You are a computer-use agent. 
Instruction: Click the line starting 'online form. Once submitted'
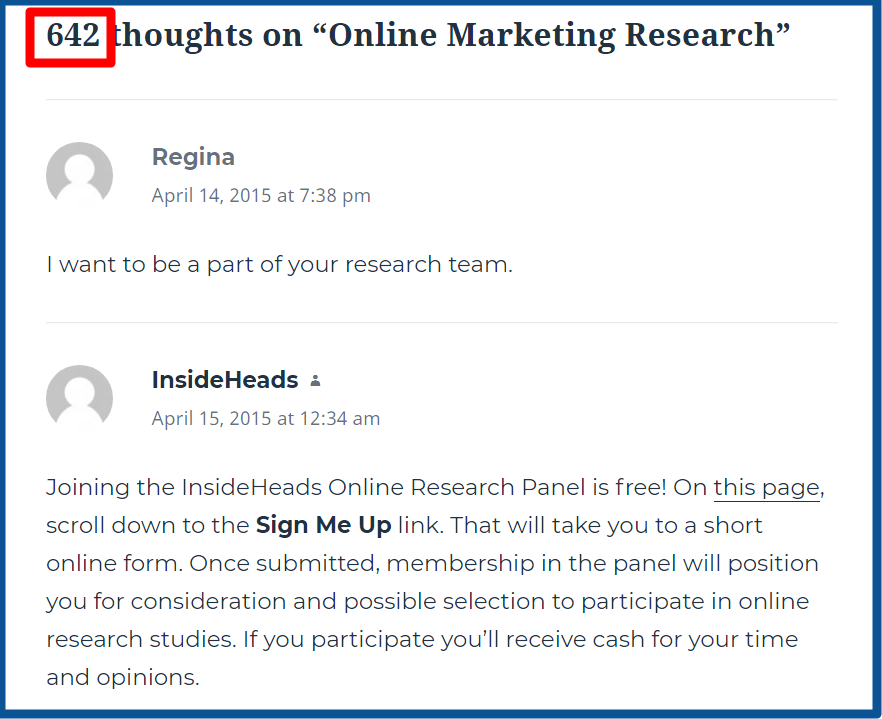point(432,563)
